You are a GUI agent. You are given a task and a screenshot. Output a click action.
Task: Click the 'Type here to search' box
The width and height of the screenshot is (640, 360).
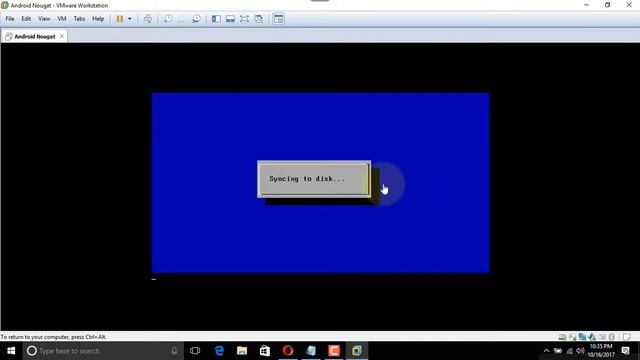[x=103, y=351]
